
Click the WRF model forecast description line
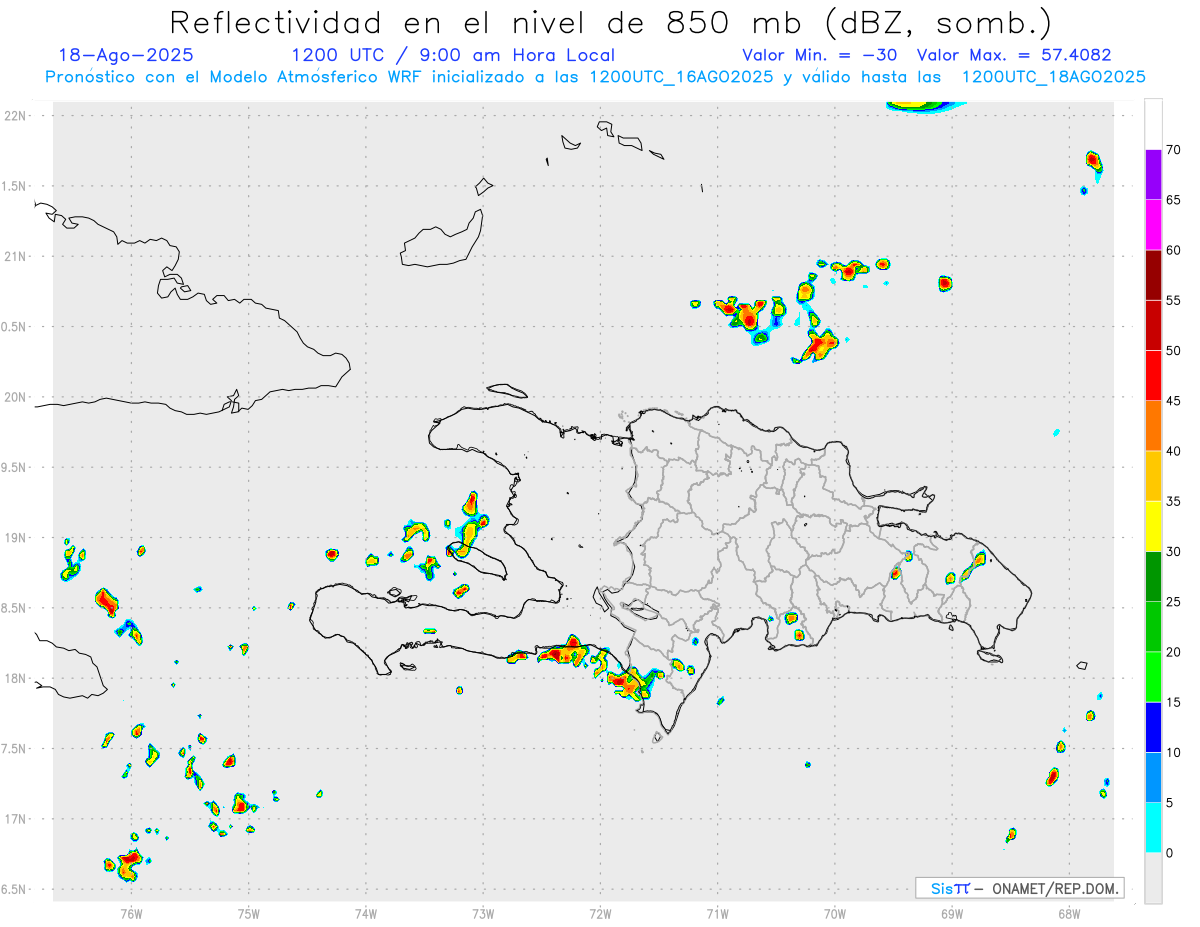tap(596, 77)
